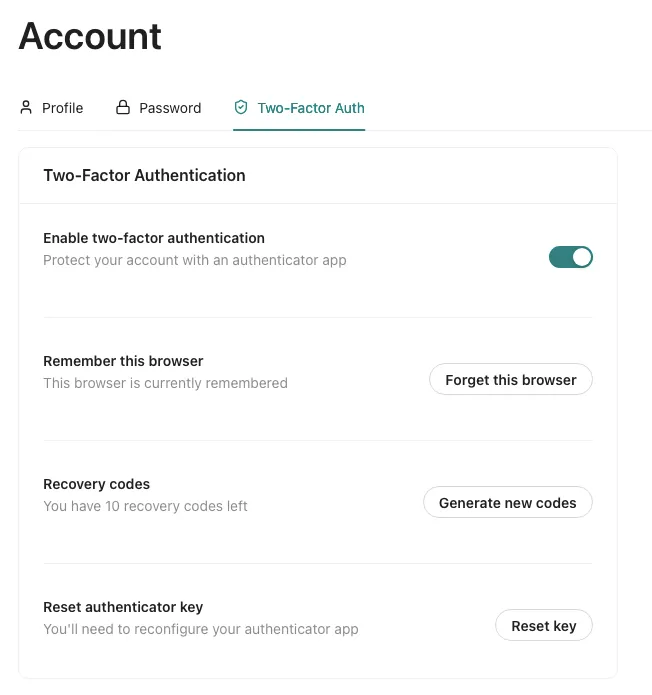Click the Remember this browser label

pos(123,361)
